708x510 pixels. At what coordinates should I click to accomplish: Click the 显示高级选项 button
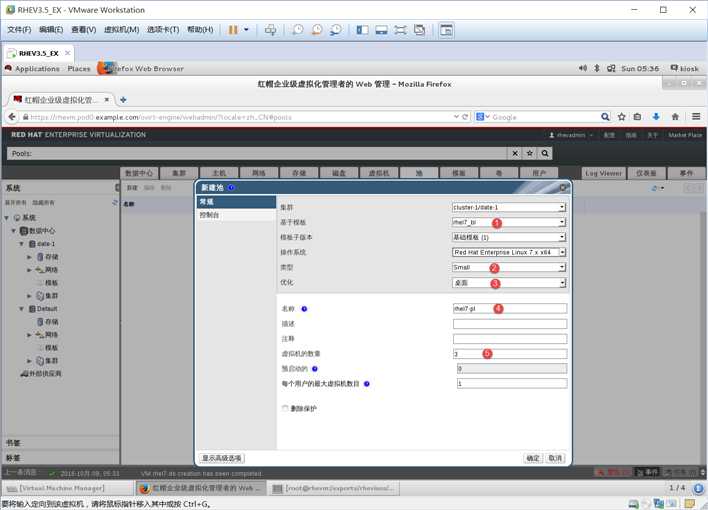tap(222, 458)
